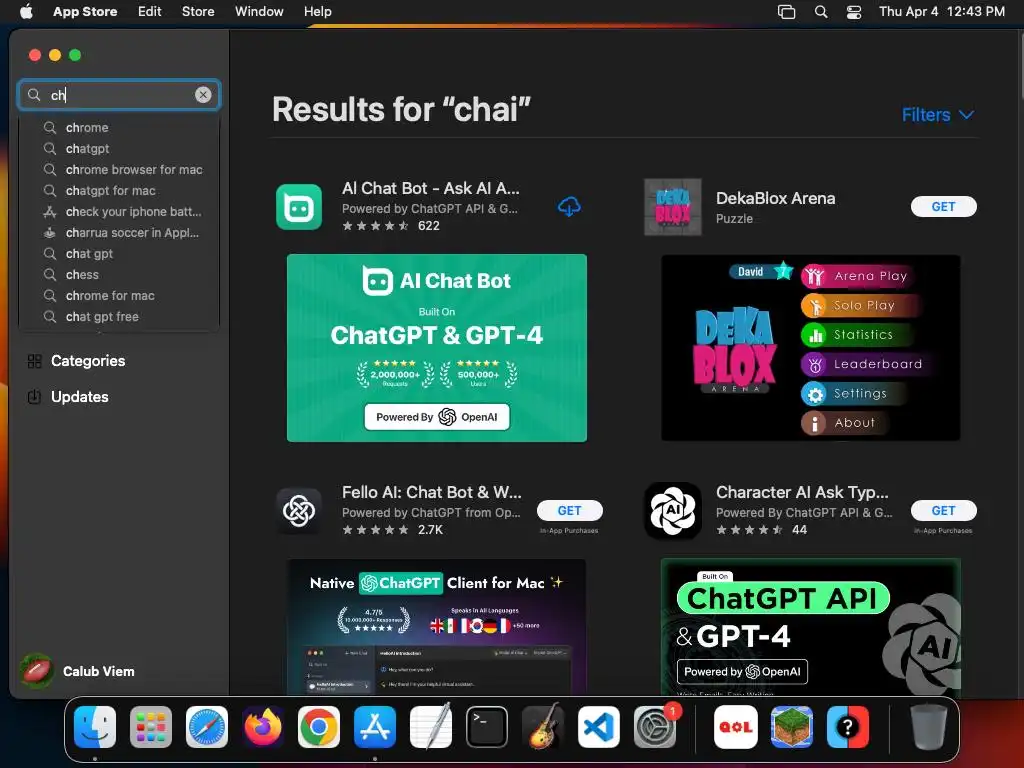
Task: Open the Calub Viem account profile
Action: [78, 671]
